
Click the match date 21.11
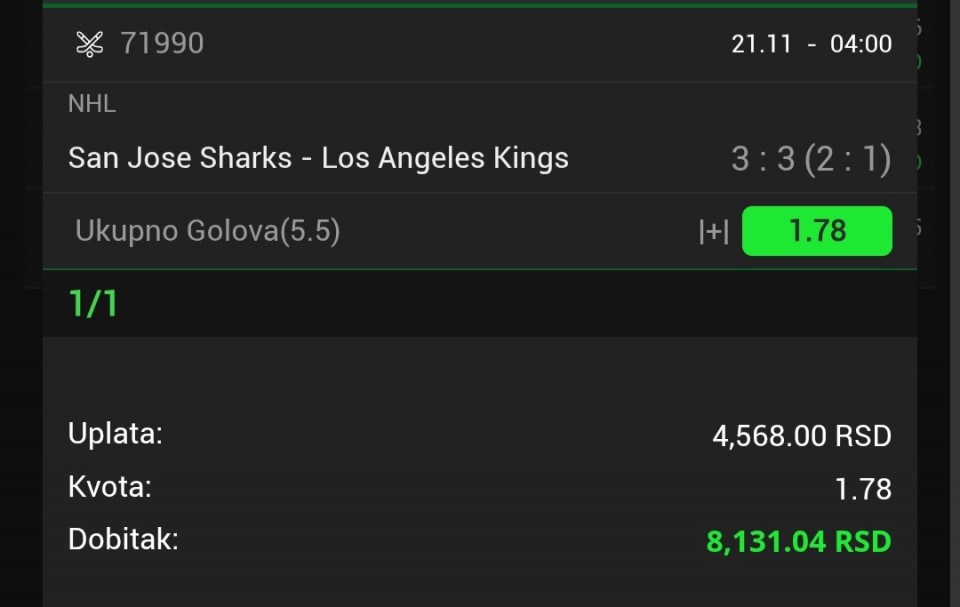click(762, 44)
